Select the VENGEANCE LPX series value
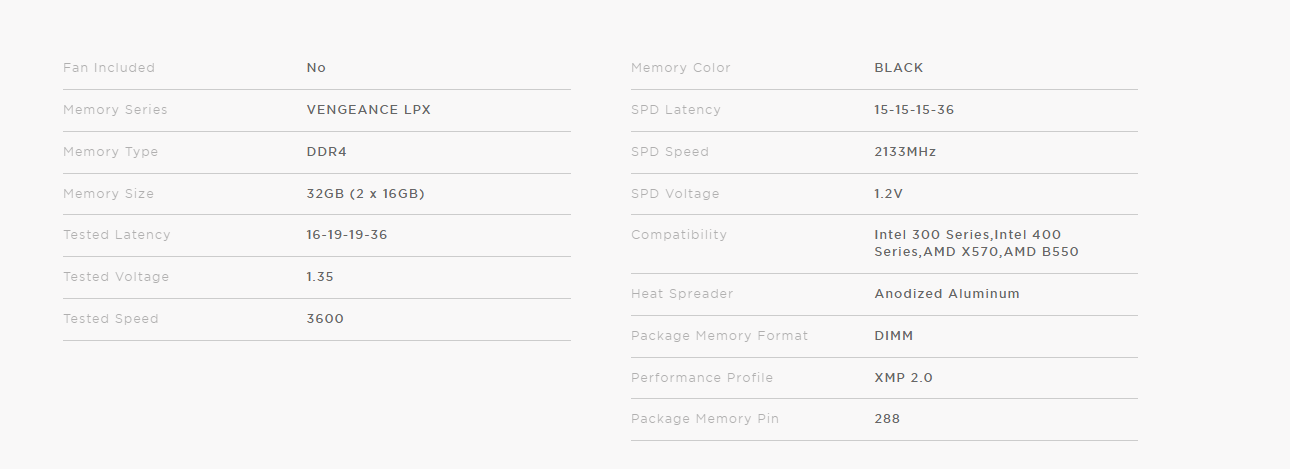Image resolution: width=1290 pixels, height=469 pixels. click(368, 110)
